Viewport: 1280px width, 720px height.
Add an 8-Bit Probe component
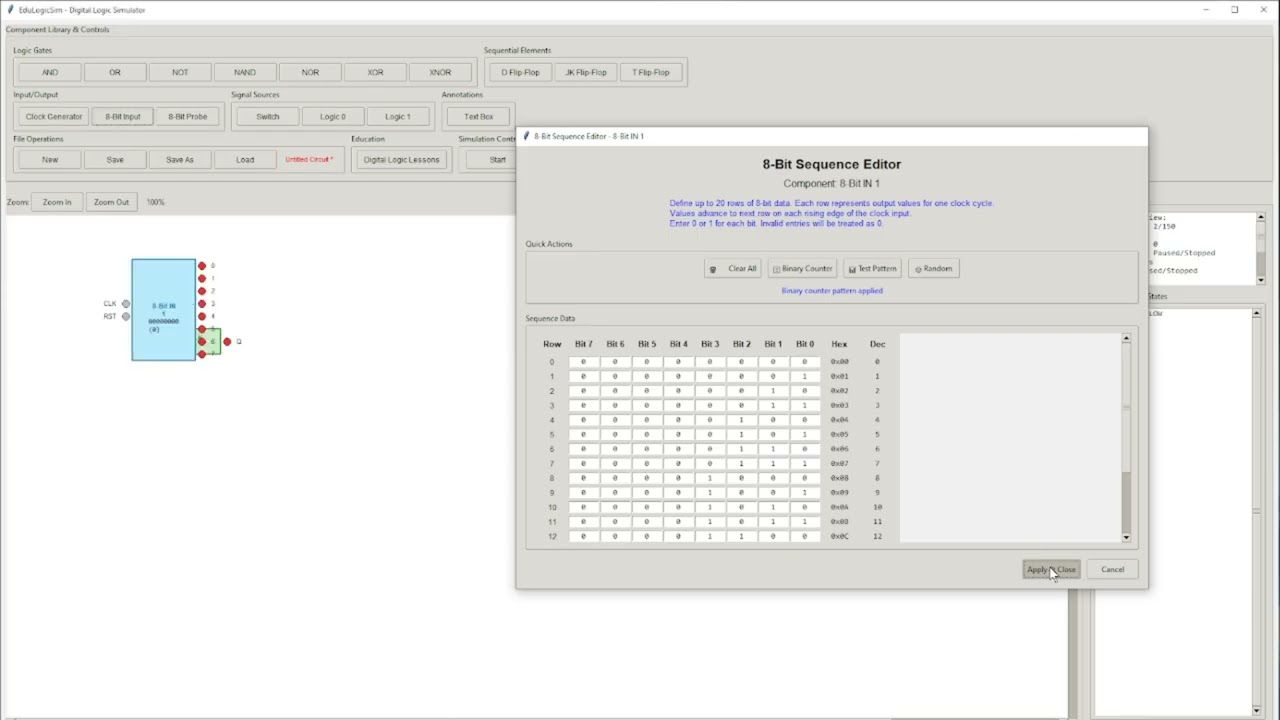[x=188, y=116]
